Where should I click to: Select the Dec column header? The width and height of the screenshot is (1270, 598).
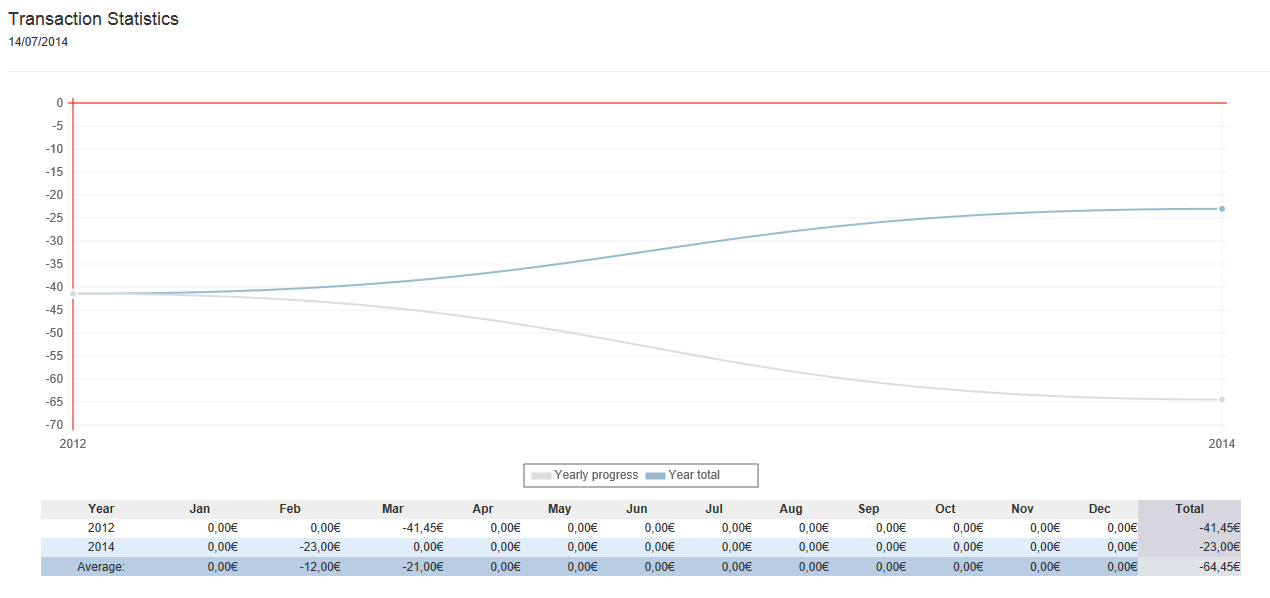point(1099,509)
